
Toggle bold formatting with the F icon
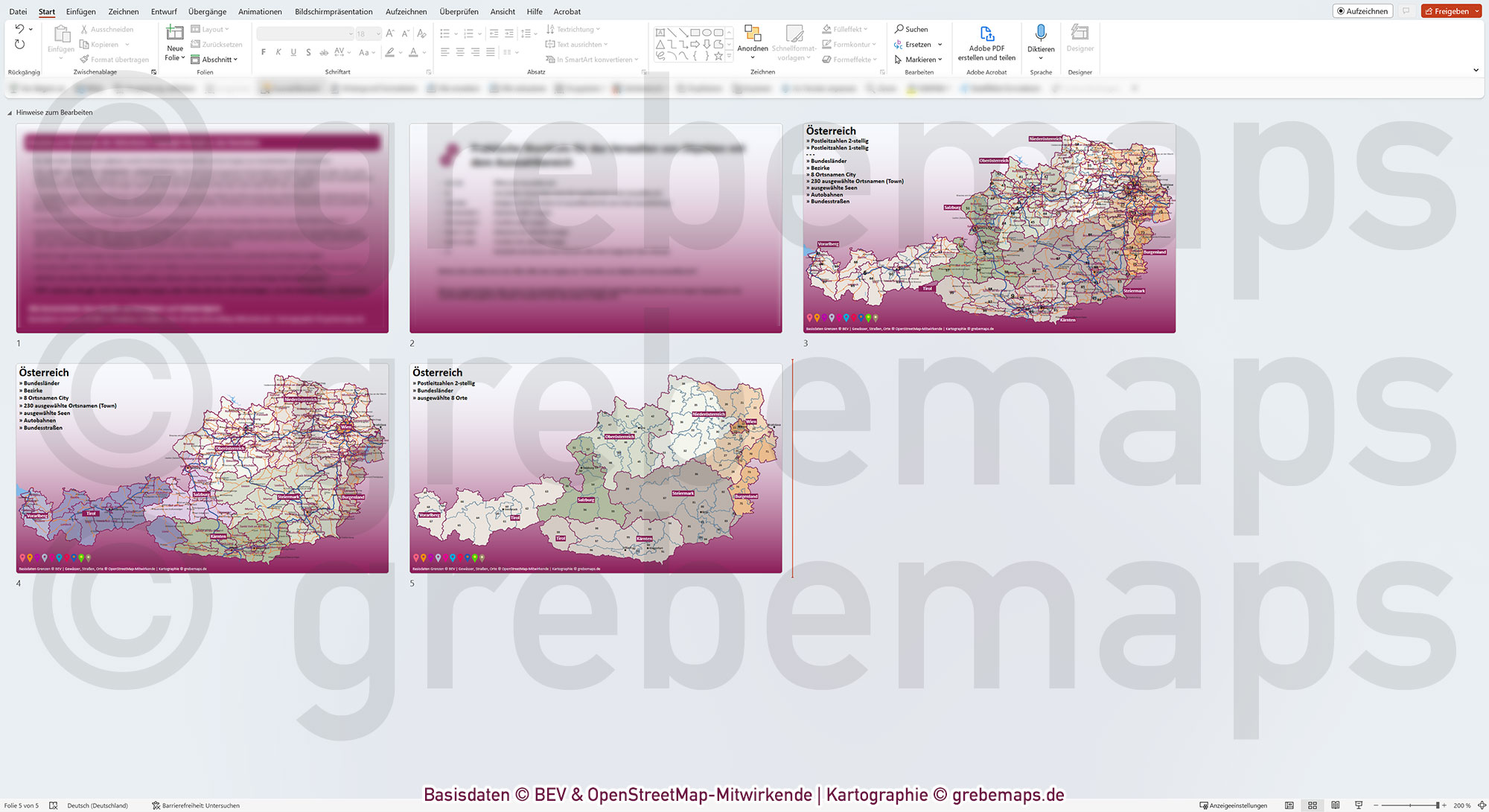coord(263,52)
